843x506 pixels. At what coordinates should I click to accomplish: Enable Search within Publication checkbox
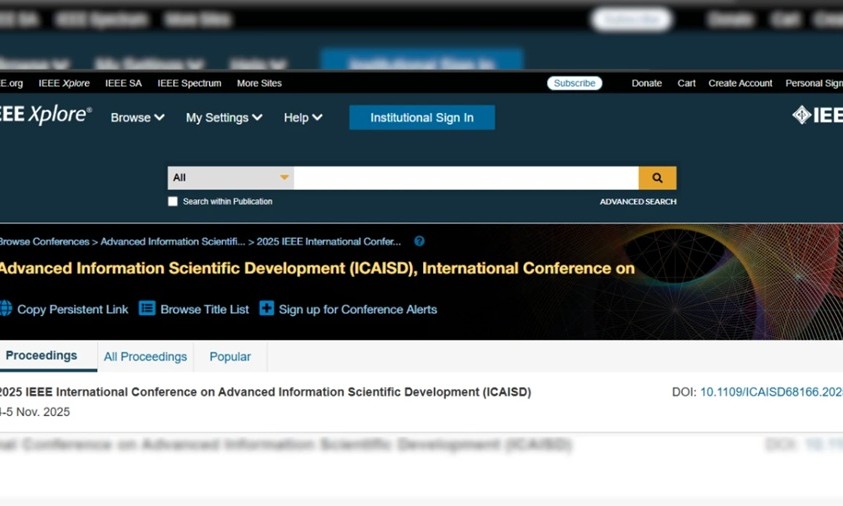tap(173, 202)
